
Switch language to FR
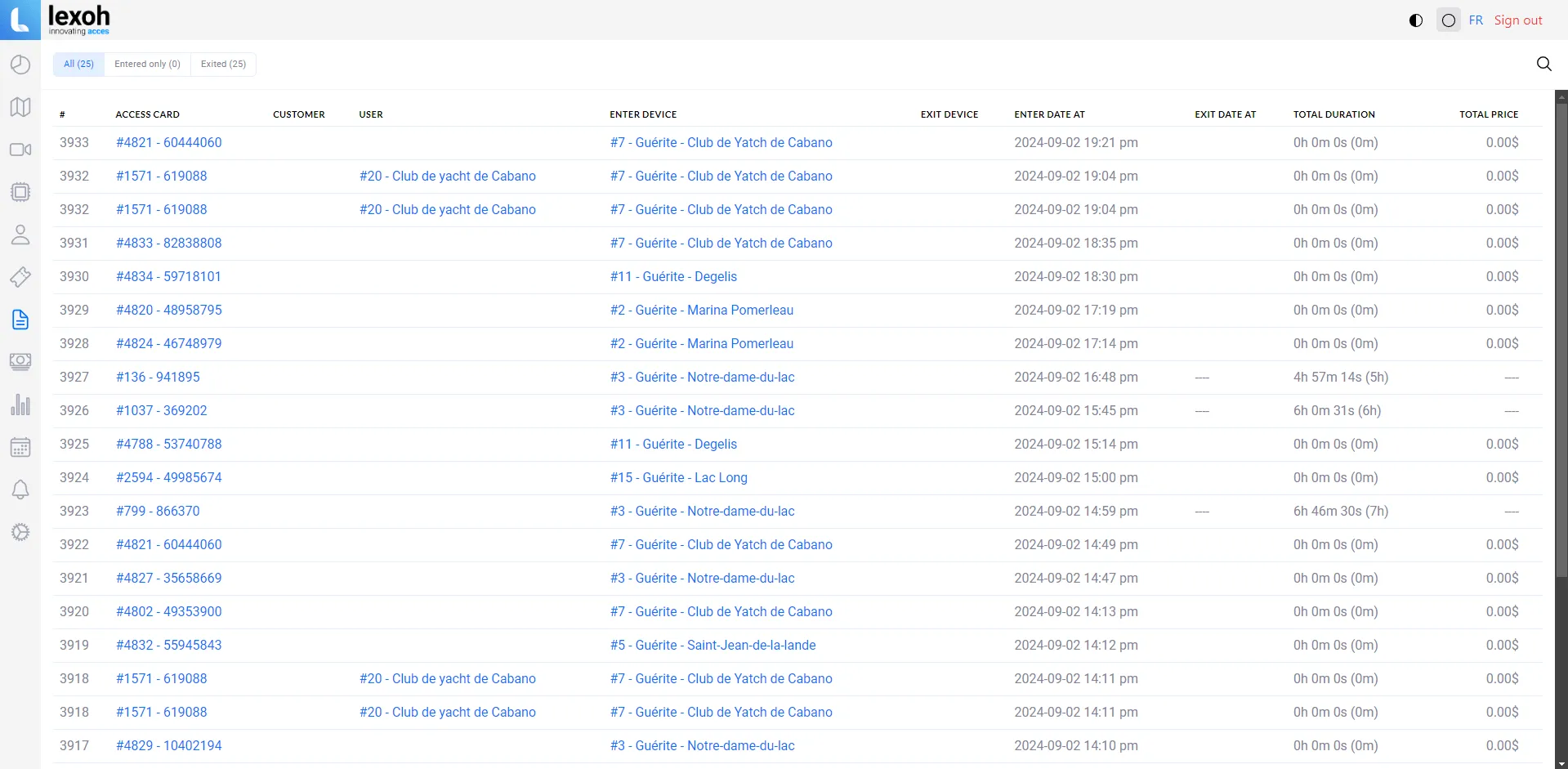(x=1475, y=20)
